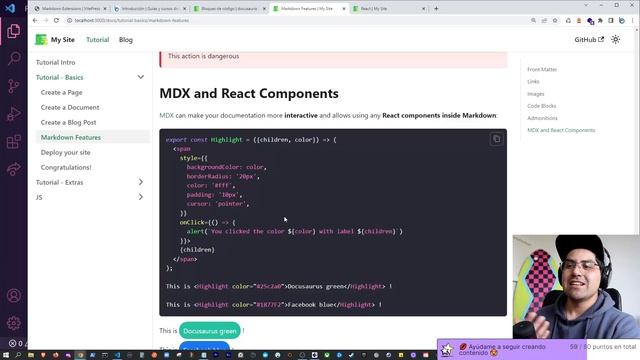
Task: Jump to Front Matter in table of contents
Action: (542, 69)
